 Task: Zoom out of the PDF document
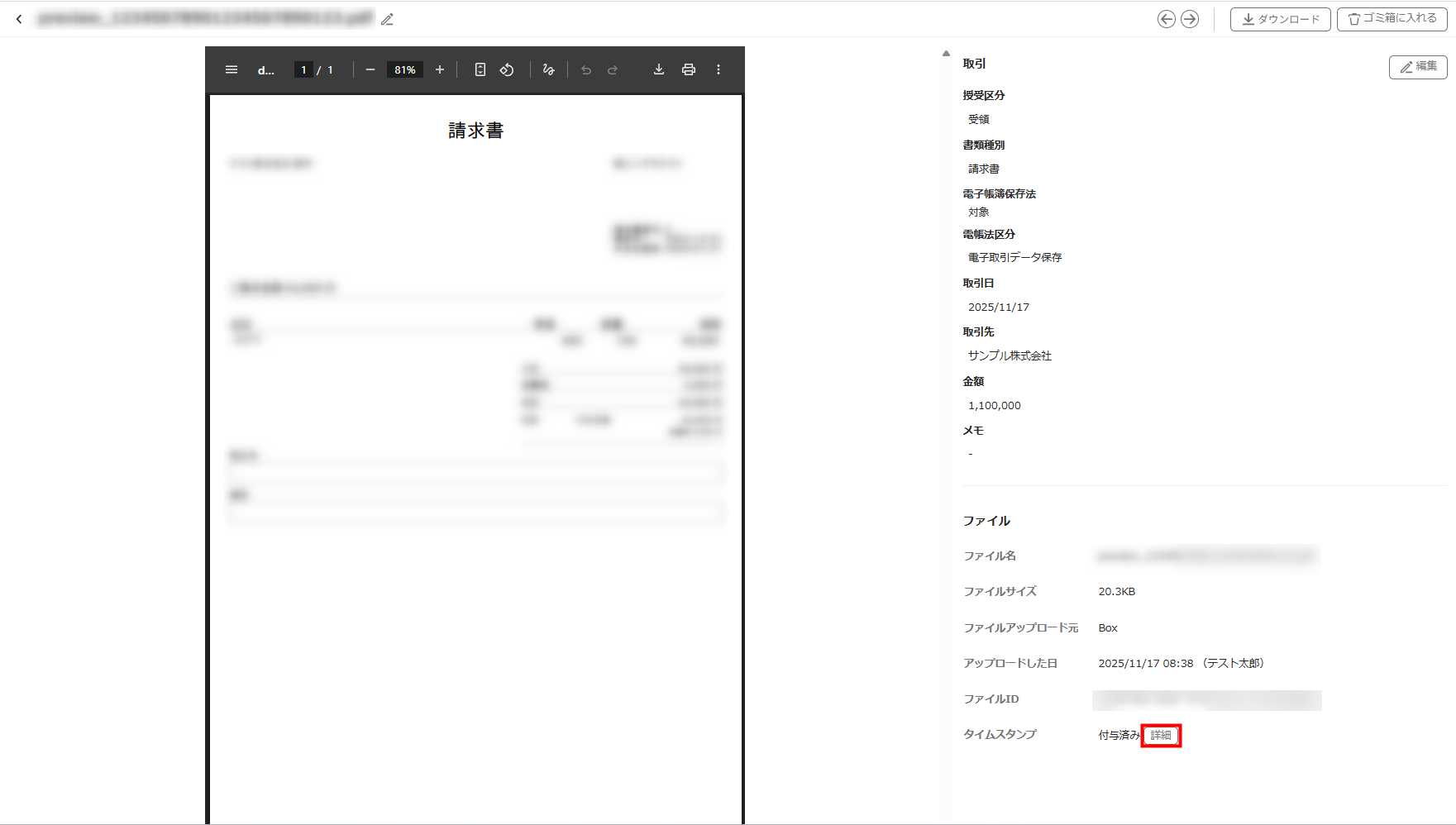pyautogui.click(x=370, y=70)
